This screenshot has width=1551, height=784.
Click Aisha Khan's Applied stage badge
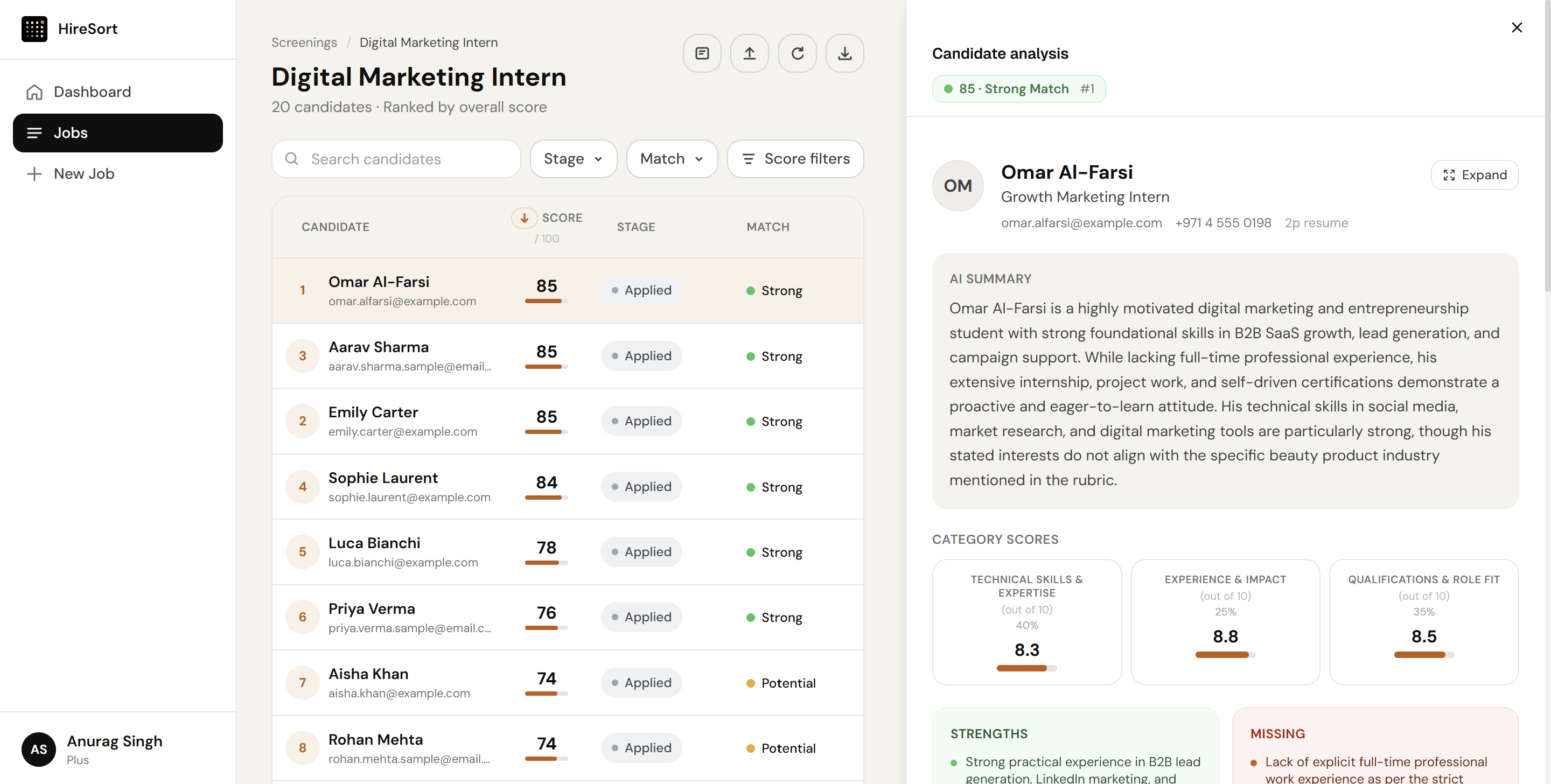(x=641, y=683)
